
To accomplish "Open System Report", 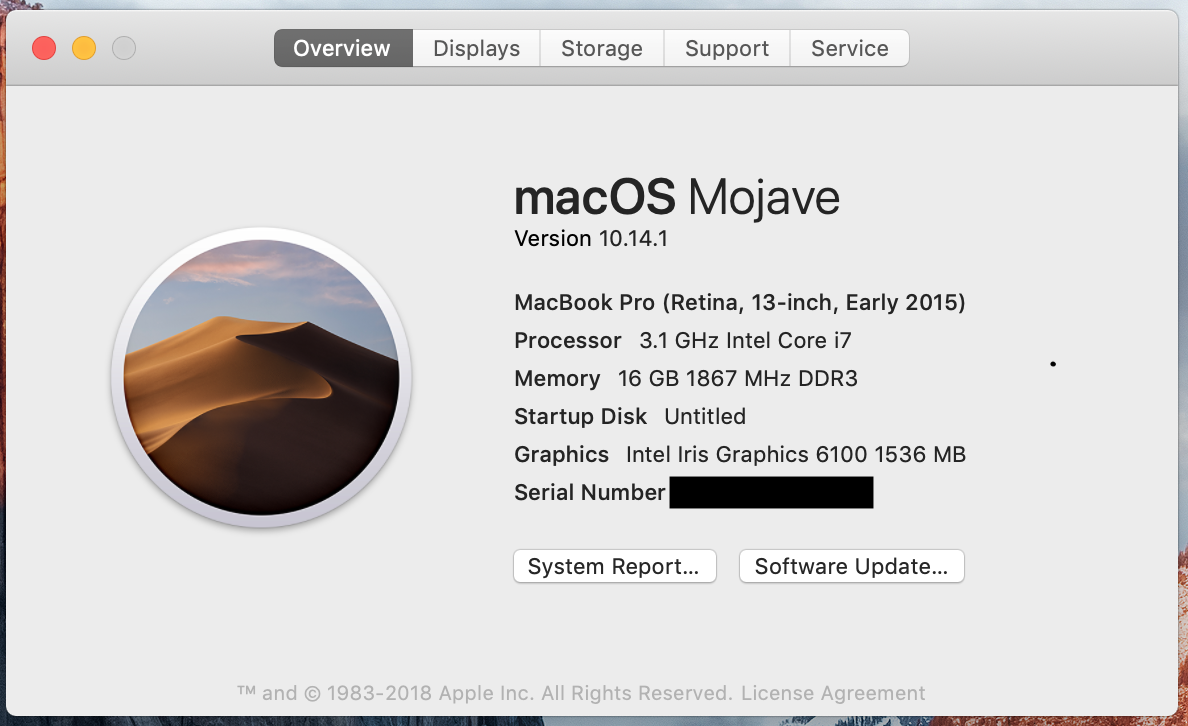I will [x=614, y=566].
